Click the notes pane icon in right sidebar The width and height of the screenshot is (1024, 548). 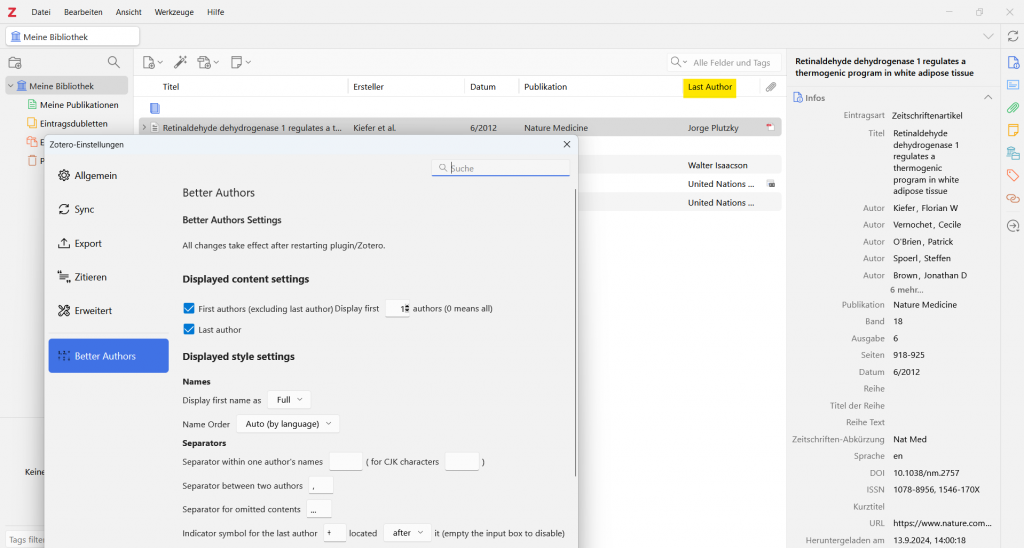[1012, 130]
